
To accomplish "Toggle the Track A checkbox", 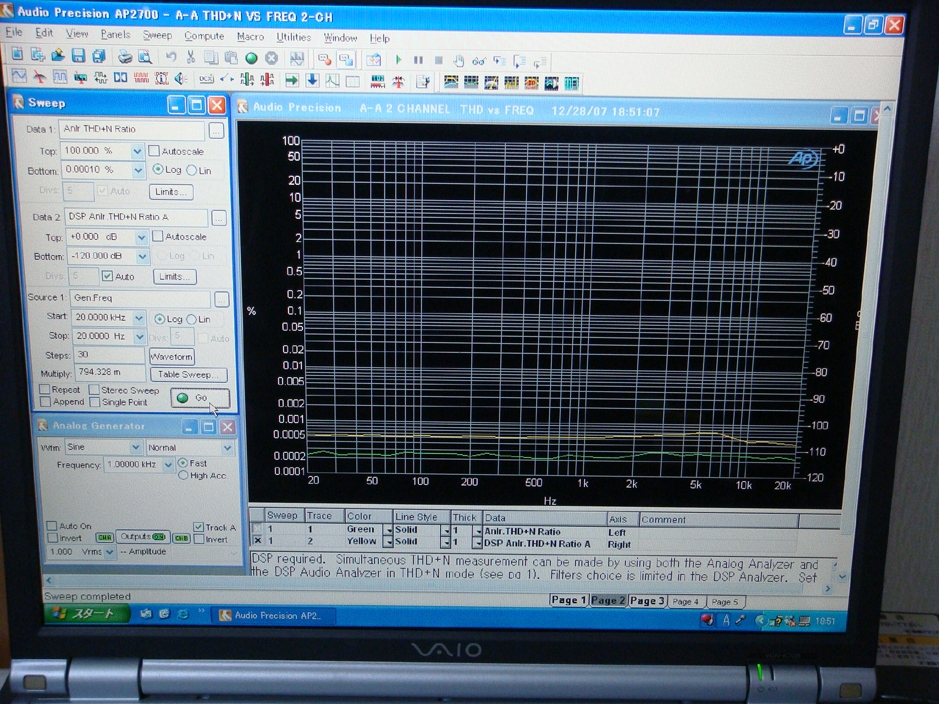I will tap(198, 527).
